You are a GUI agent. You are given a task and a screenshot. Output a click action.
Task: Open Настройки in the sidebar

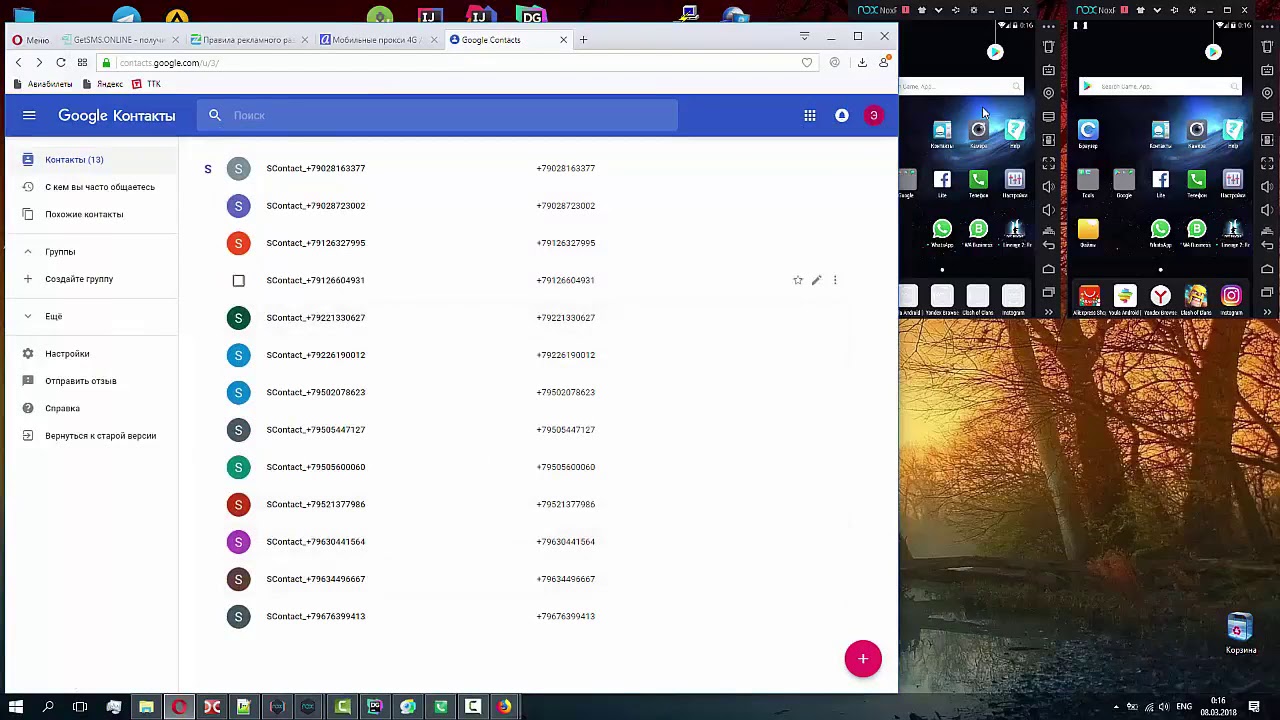pos(67,354)
